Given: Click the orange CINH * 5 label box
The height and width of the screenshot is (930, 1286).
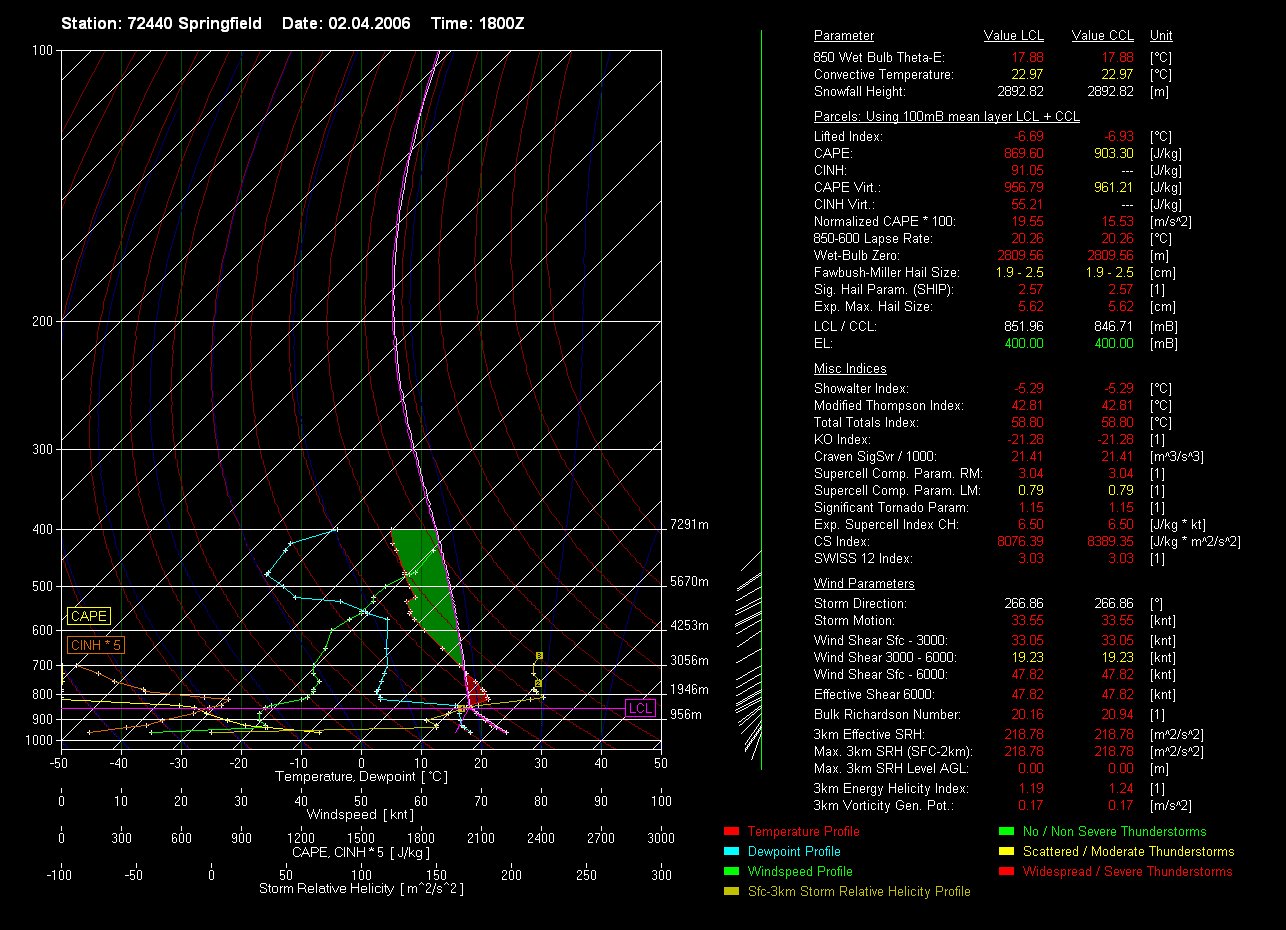Looking at the screenshot, I should pyautogui.click(x=95, y=646).
